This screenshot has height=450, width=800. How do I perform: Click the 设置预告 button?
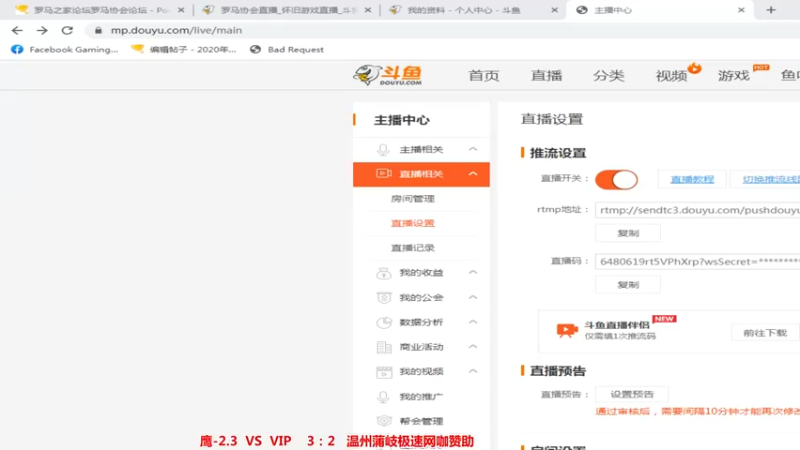click(632, 394)
